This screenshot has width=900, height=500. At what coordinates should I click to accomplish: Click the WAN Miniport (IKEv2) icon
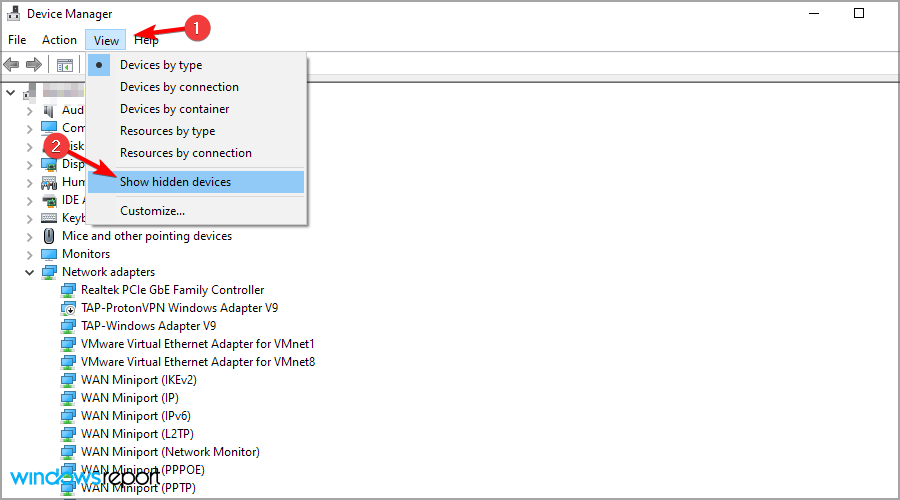coord(68,380)
